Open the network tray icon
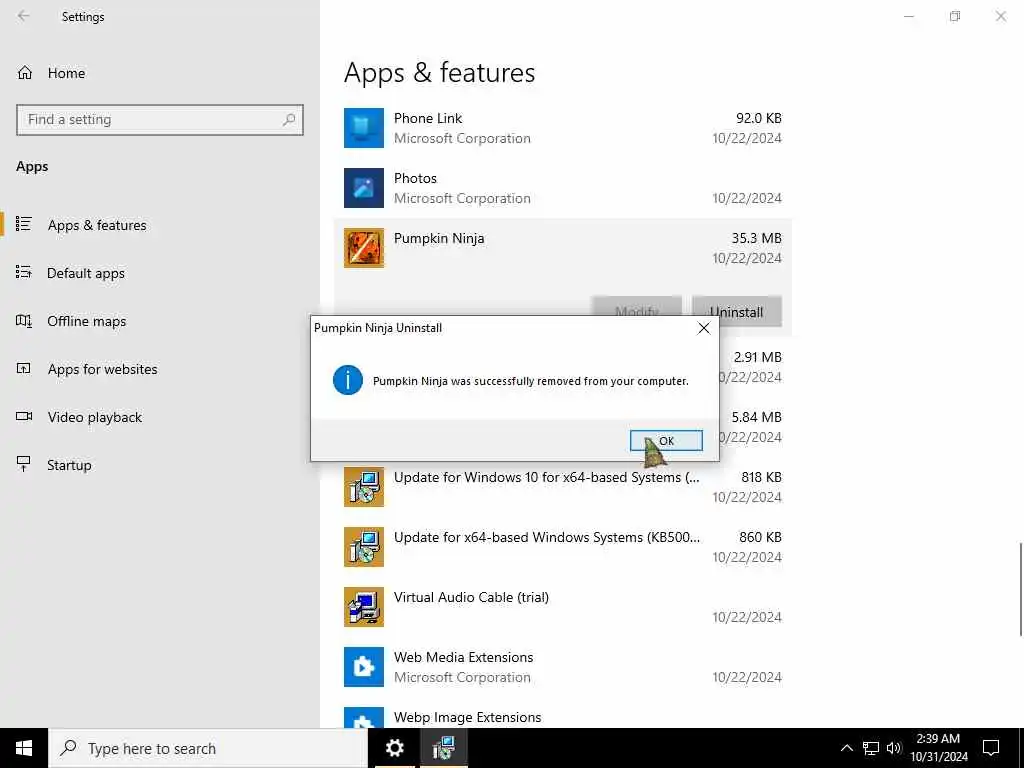This screenshot has width=1024, height=768. pyautogui.click(x=871, y=748)
